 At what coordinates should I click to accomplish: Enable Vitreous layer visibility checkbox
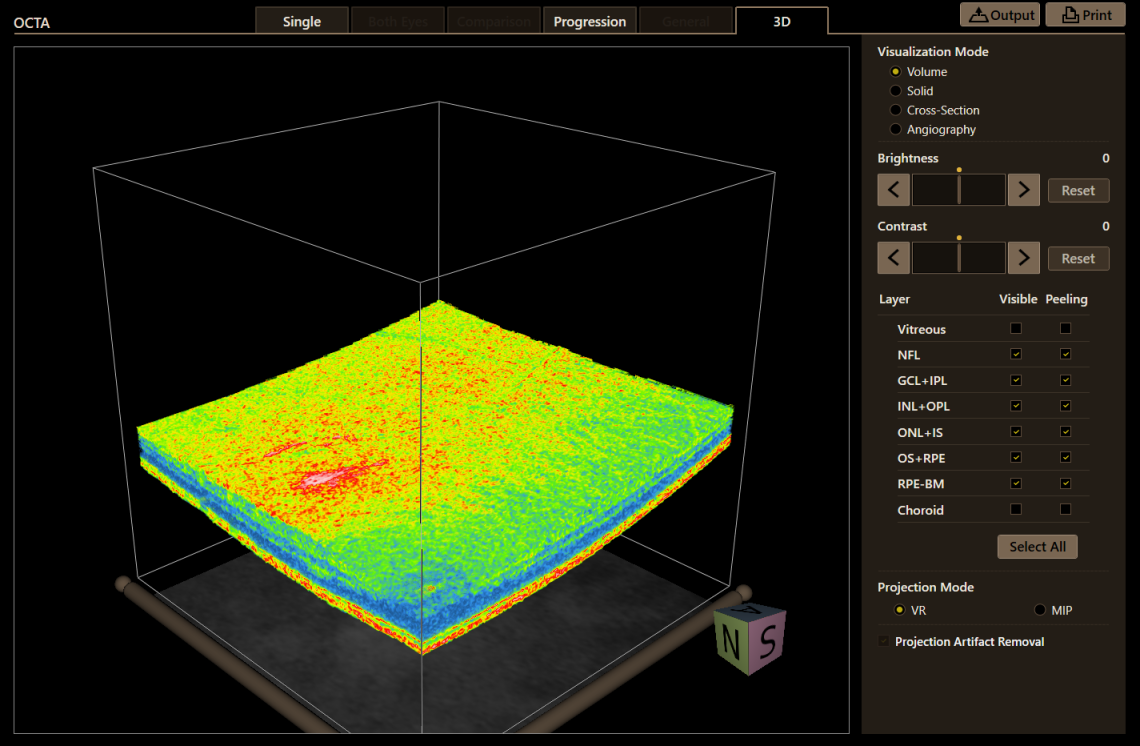pos(1016,328)
